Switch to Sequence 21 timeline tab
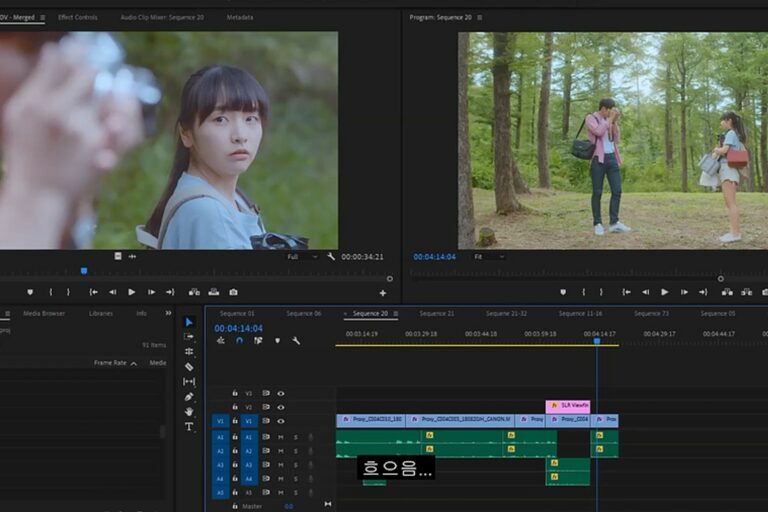This screenshot has height=512, width=768. coord(436,313)
